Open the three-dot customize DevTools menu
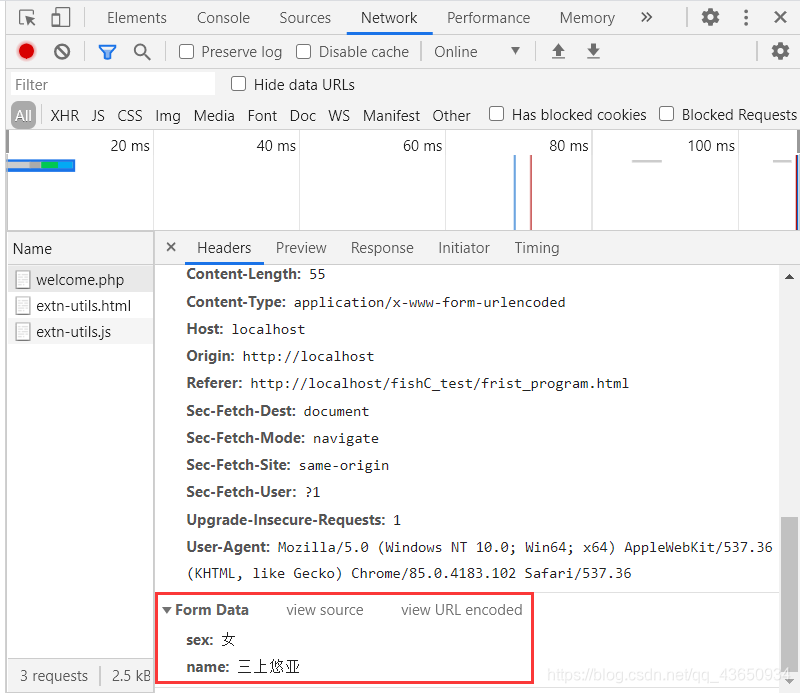 (746, 17)
